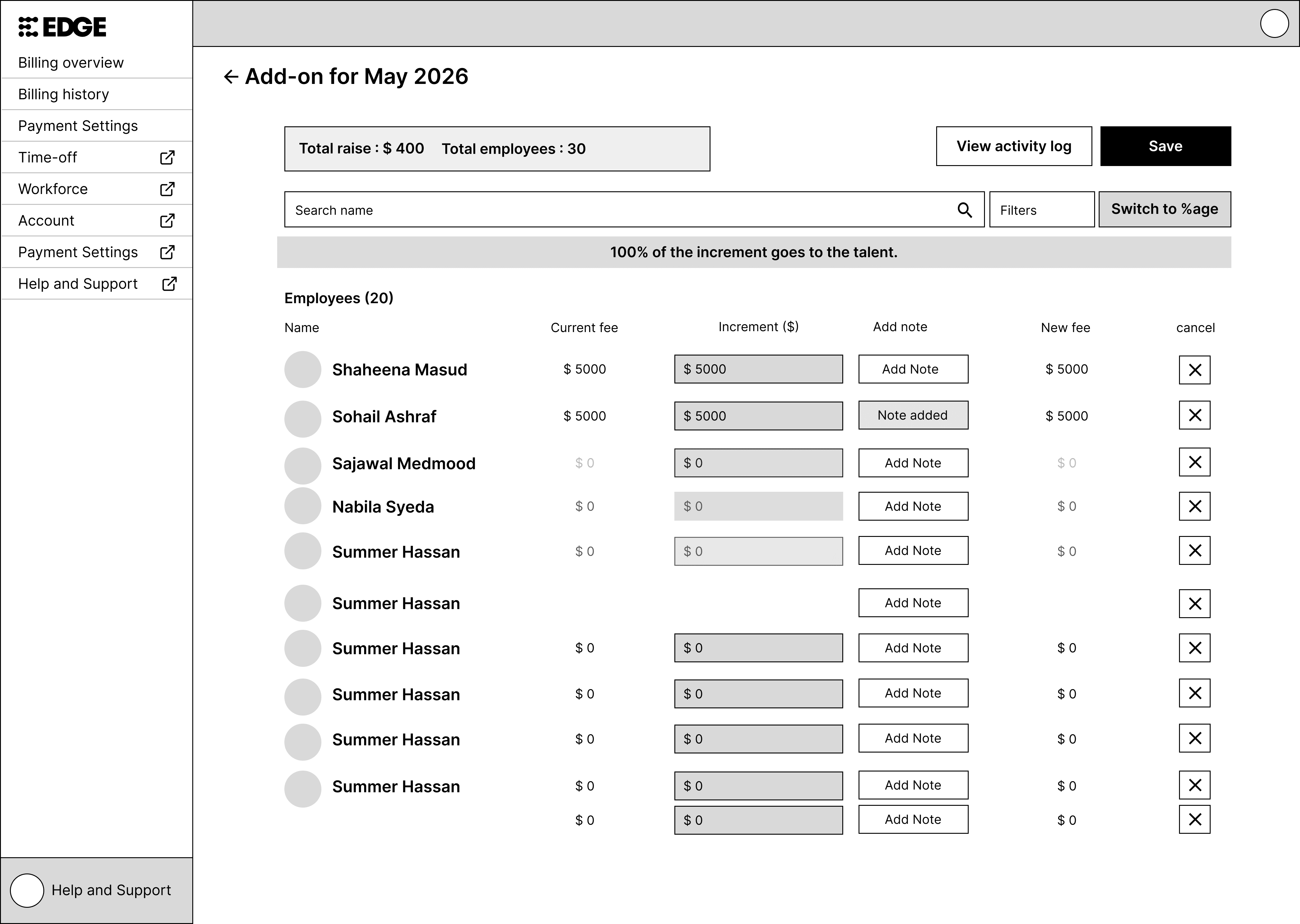This screenshot has height=924, width=1300.
Task: Open Workforce external link icon
Action: tap(167, 189)
